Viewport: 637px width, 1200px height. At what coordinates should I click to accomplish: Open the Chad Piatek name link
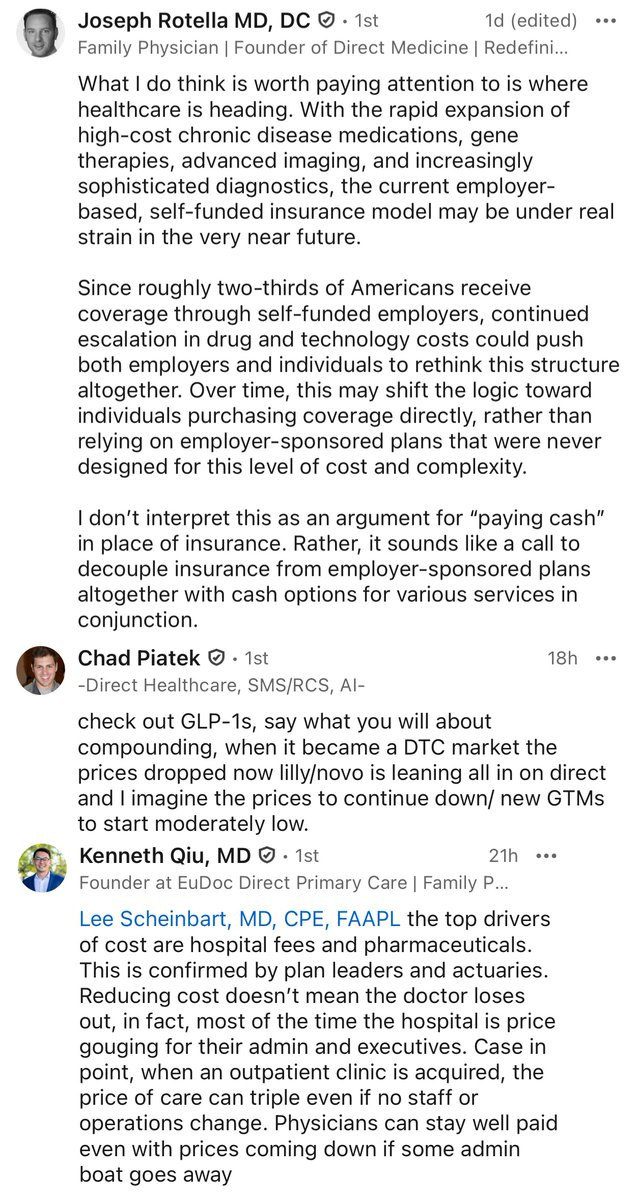[140, 658]
